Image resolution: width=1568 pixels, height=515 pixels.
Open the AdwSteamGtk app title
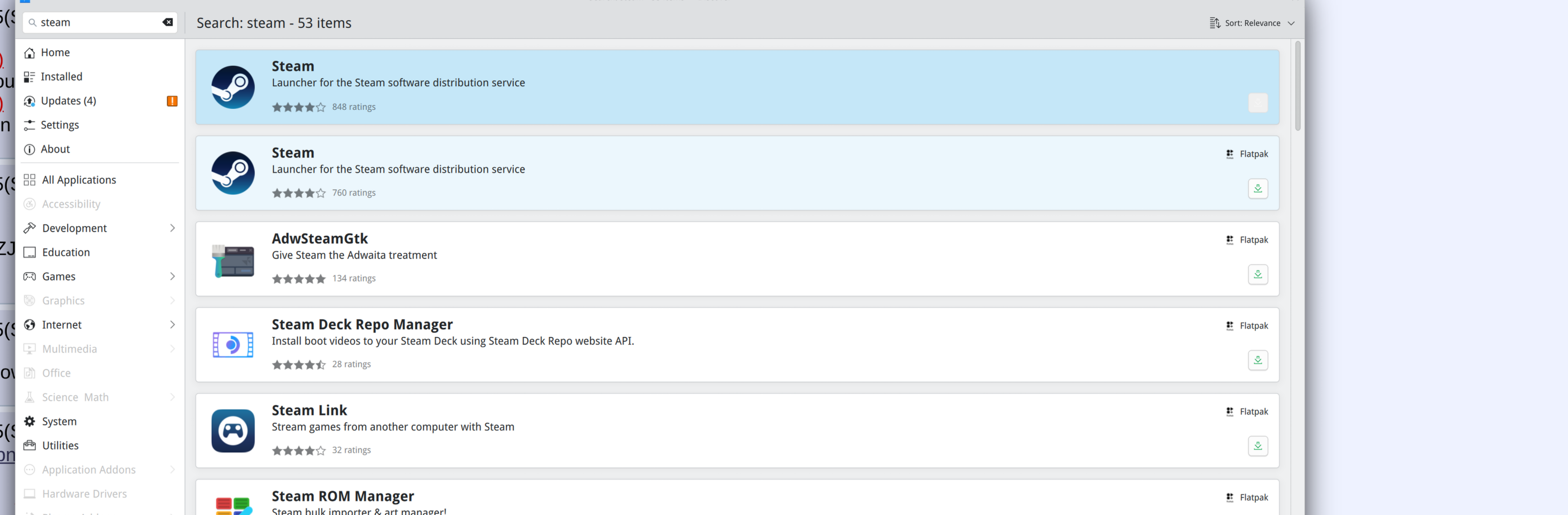pyautogui.click(x=319, y=239)
